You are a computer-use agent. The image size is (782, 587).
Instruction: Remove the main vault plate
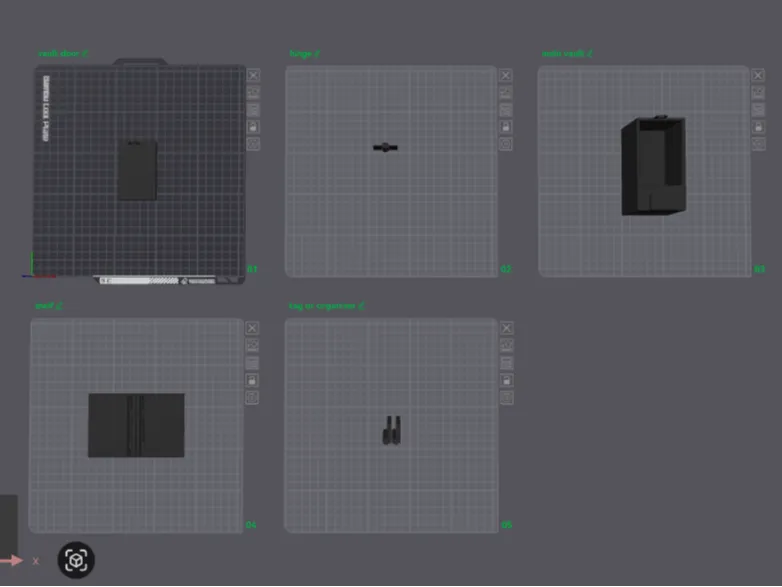(758, 75)
